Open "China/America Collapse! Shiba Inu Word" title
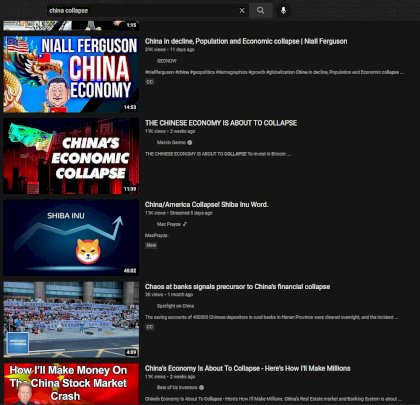The height and width of the screenshot is (405, 420). [207, 205]
